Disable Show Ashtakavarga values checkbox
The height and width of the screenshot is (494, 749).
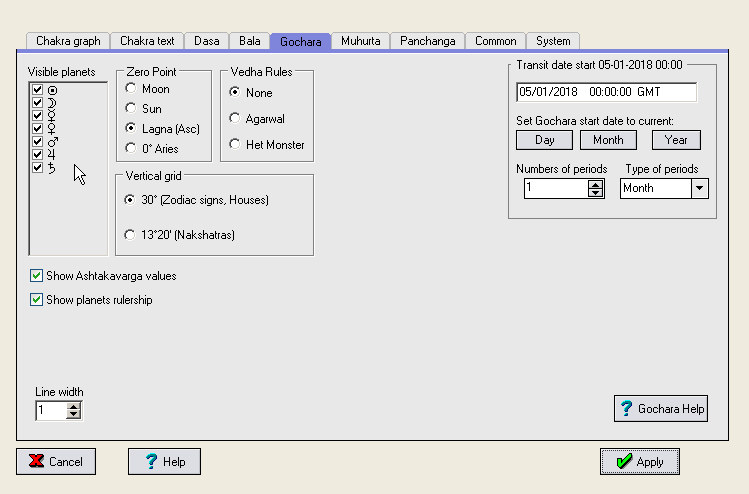(37, 276)
